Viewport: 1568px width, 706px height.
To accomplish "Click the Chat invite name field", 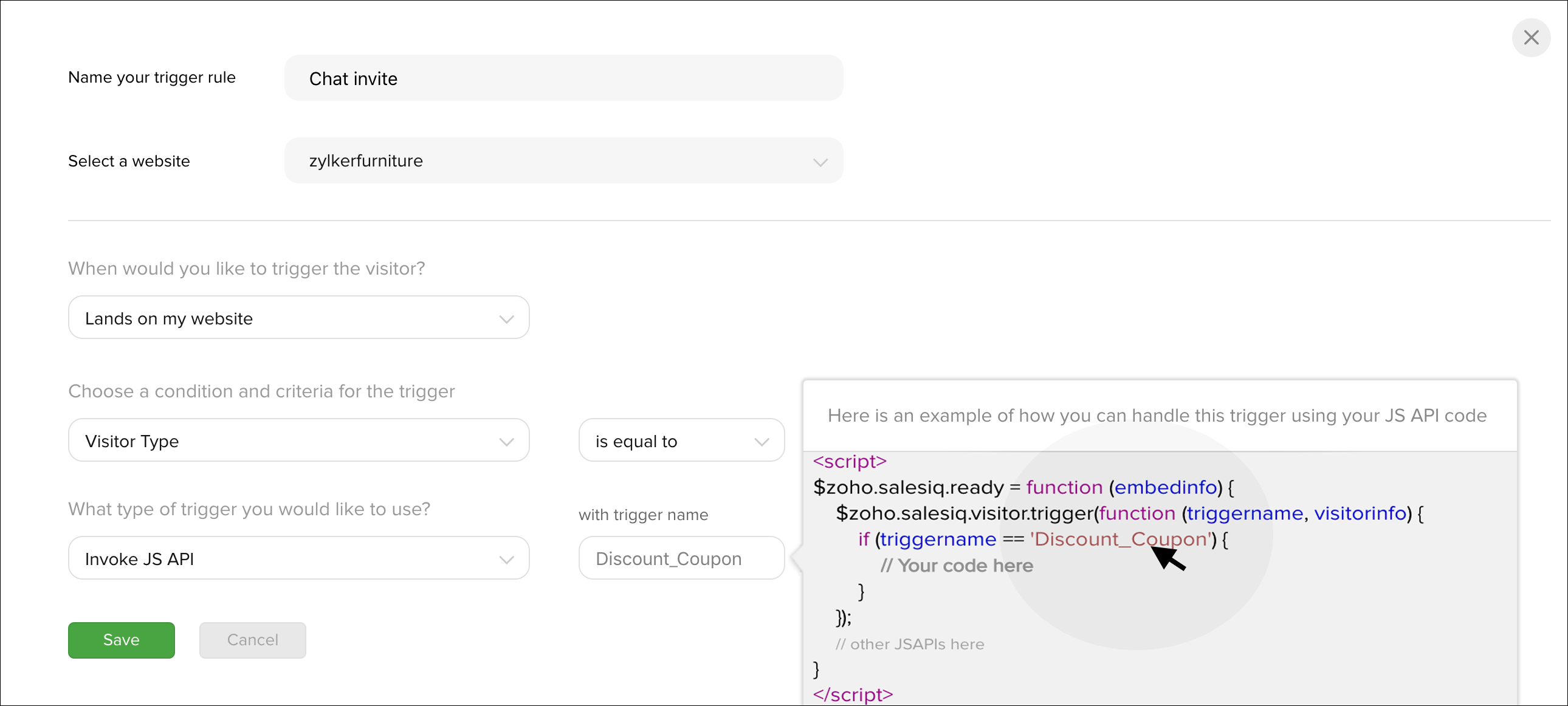I will [x=563, y=78].
